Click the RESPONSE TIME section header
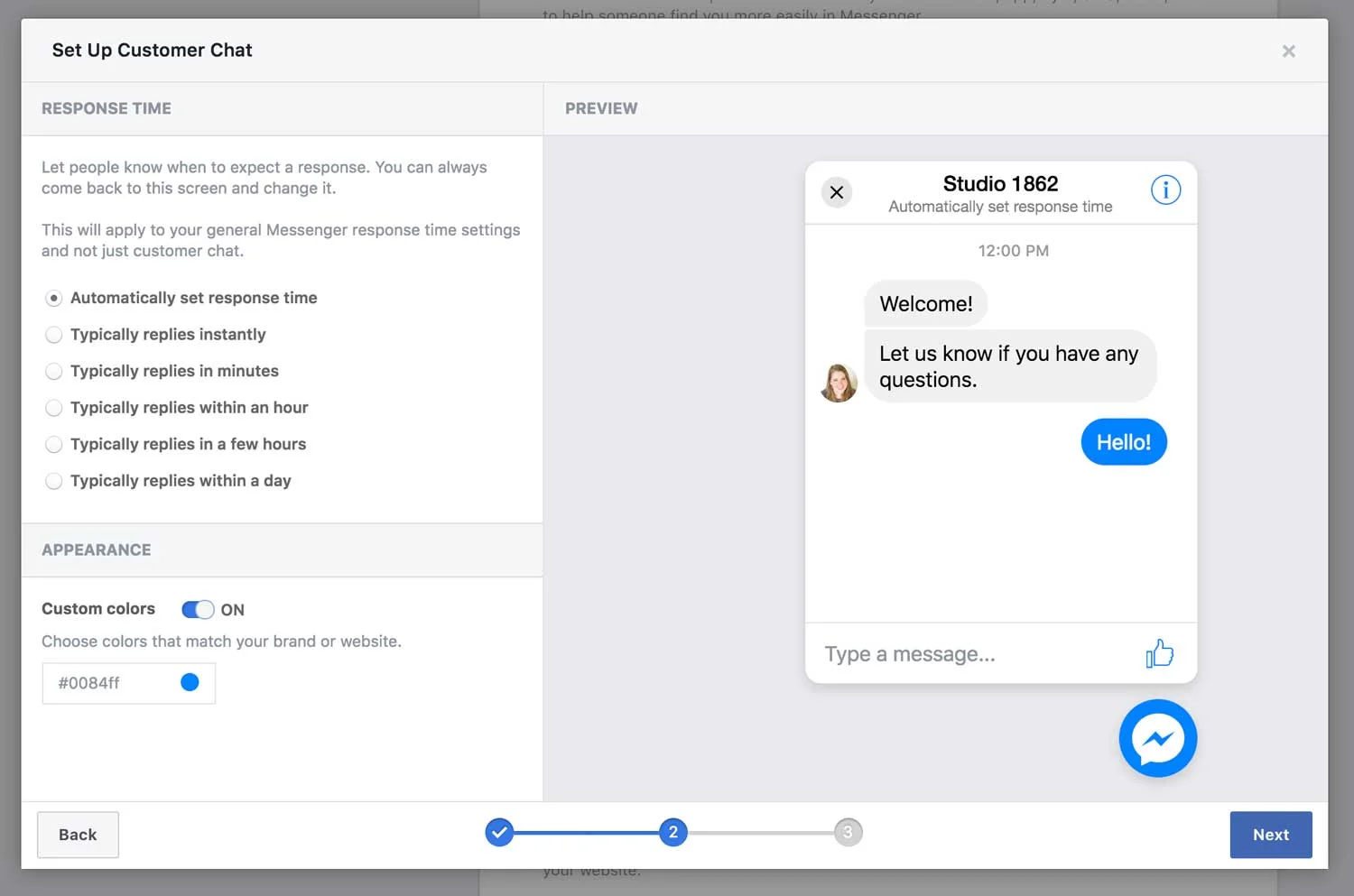 click(x=107, y=108)
